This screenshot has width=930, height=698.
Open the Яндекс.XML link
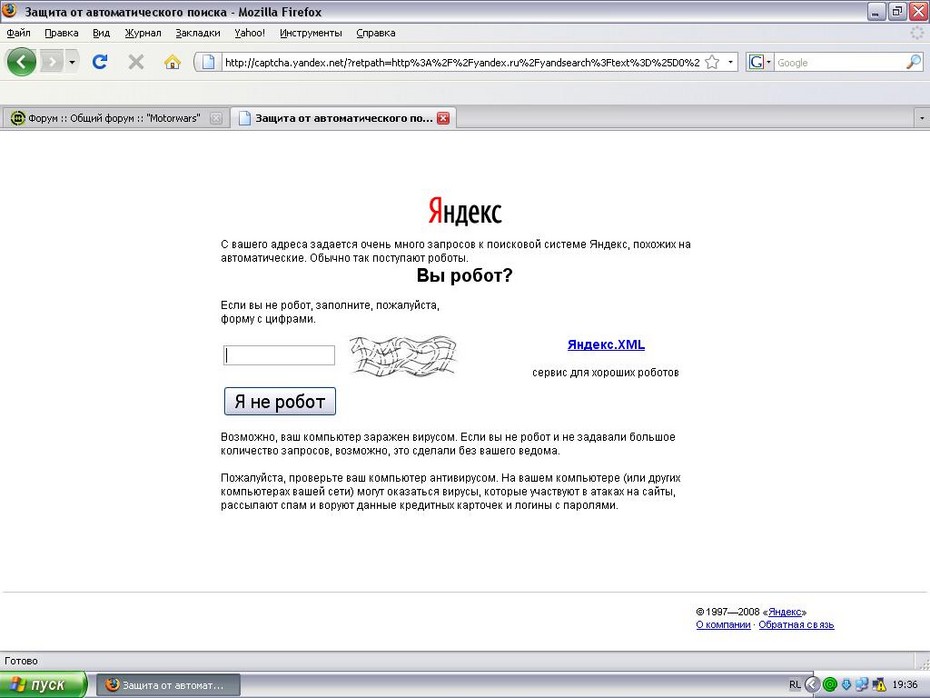pos(606,345)
